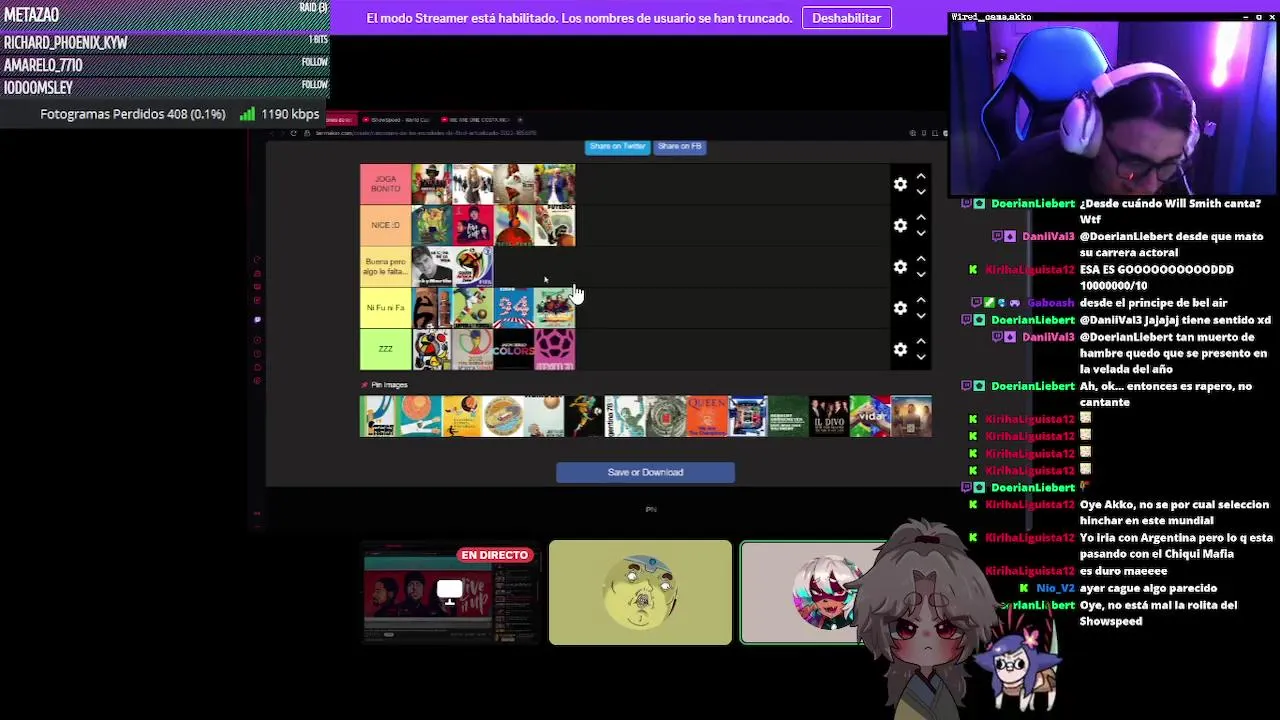Open settings gear for NICE :D row
Screen dimensions: 1280x720
pyautogui.click(x=900, y=226)
